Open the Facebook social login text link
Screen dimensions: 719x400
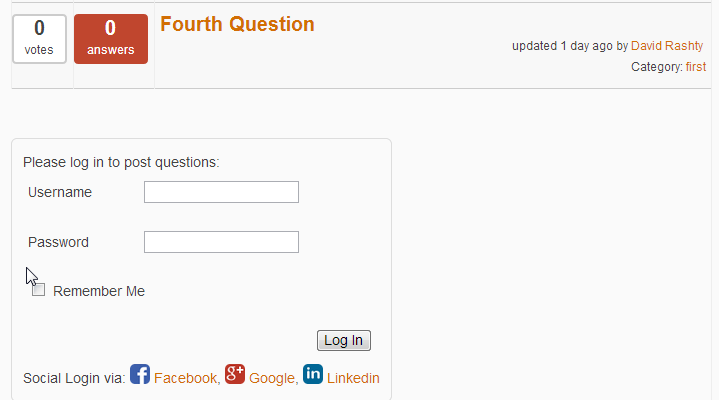pyautogui.click(x=185, y=378)
